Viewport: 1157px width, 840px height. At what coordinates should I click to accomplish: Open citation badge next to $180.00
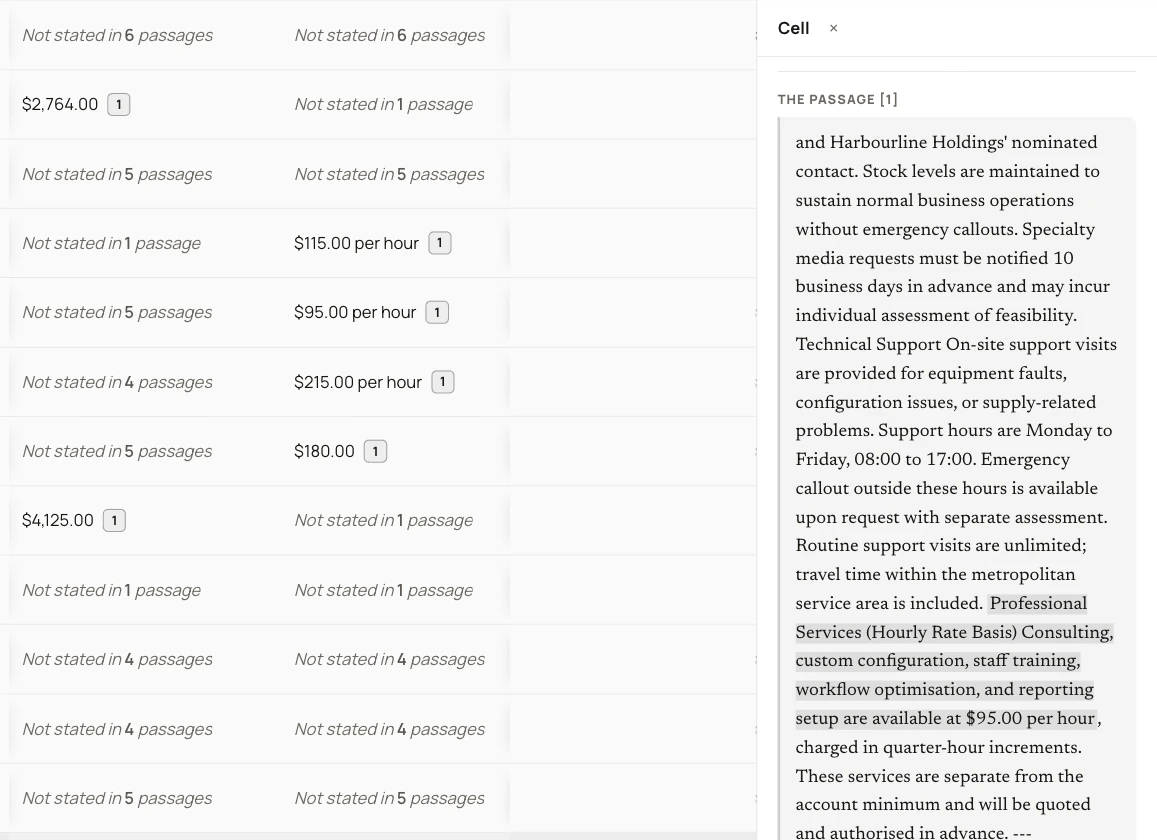[376, 451]
